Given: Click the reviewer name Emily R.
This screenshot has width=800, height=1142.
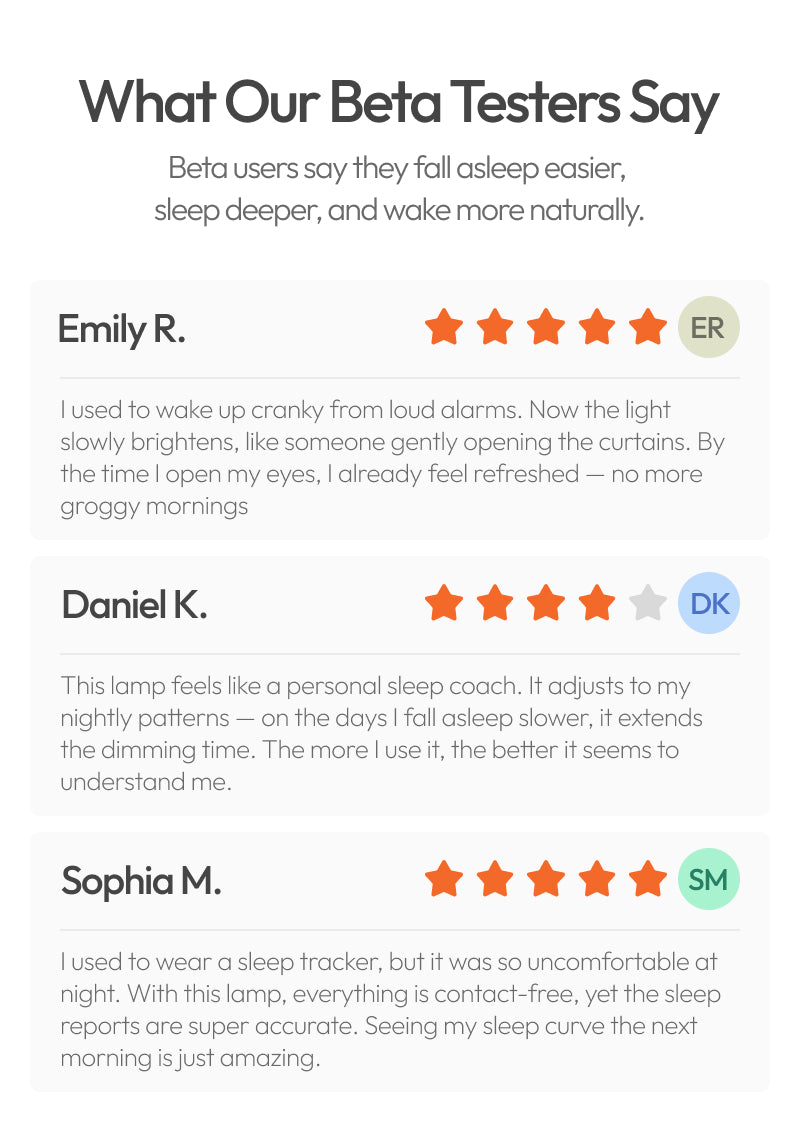Looking at the screenshot, I should (121, 329).
